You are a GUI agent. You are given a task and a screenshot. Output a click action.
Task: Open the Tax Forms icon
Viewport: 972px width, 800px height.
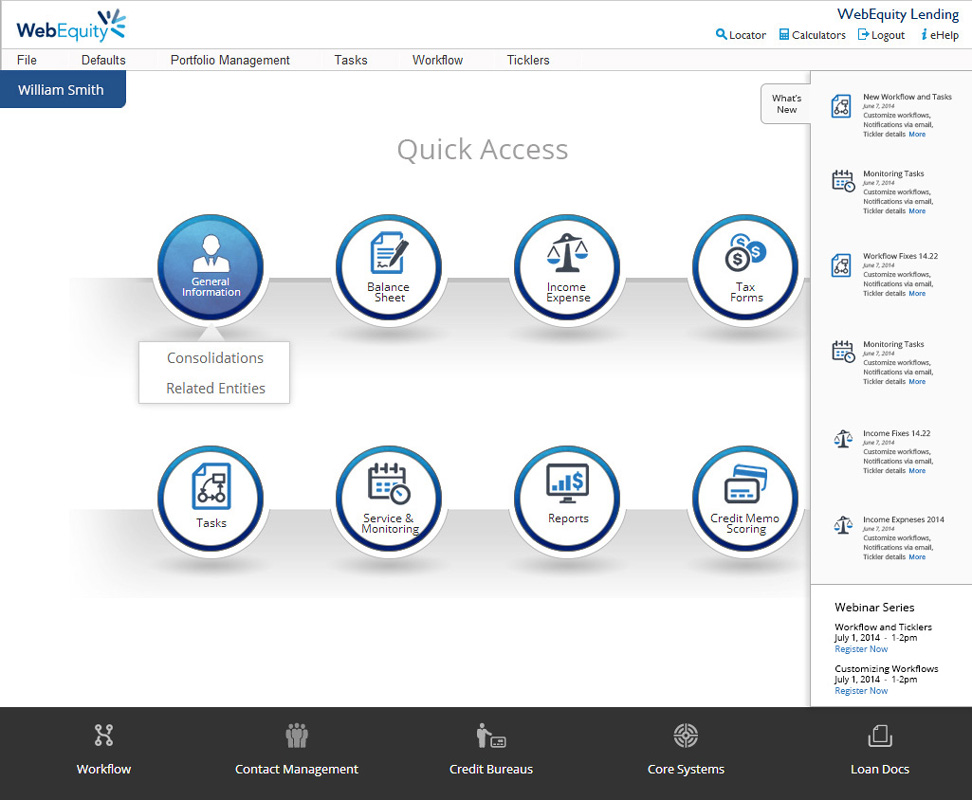click(x=745, y=267)
